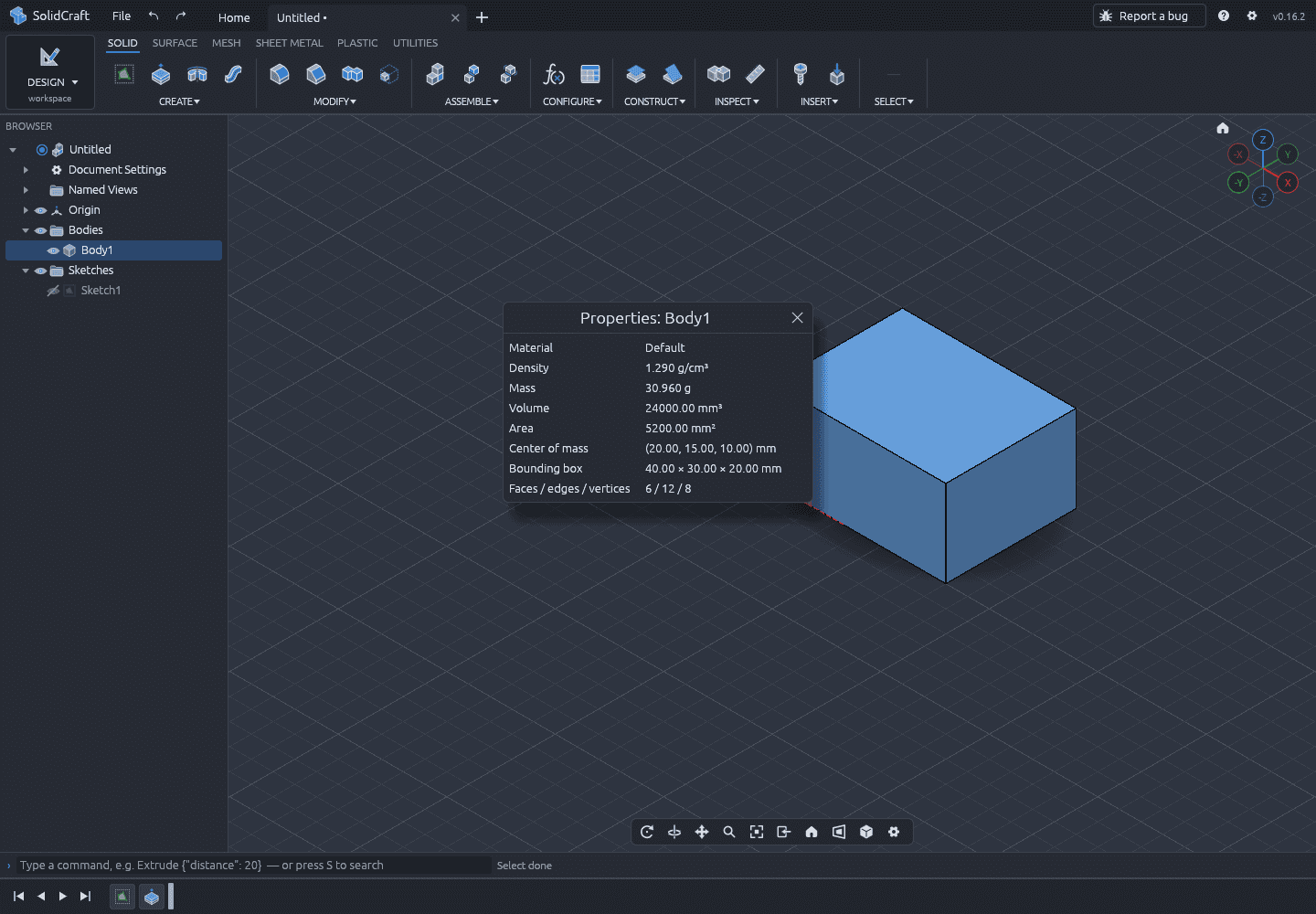The height and width of the screenshot is (914, 1316).
Task: Select the Fillet tool icon
Action: [x=280, y=74]
